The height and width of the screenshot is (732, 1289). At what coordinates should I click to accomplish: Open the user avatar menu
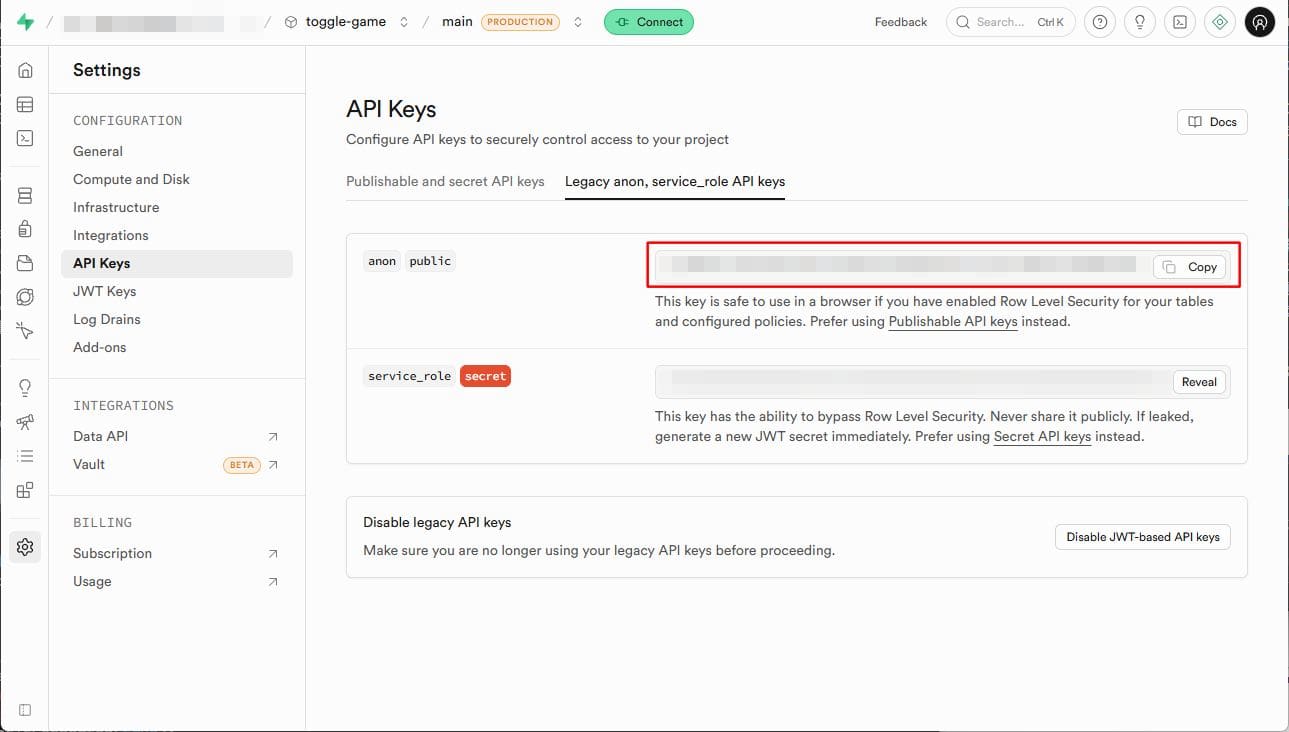[x=1259, y=22]
